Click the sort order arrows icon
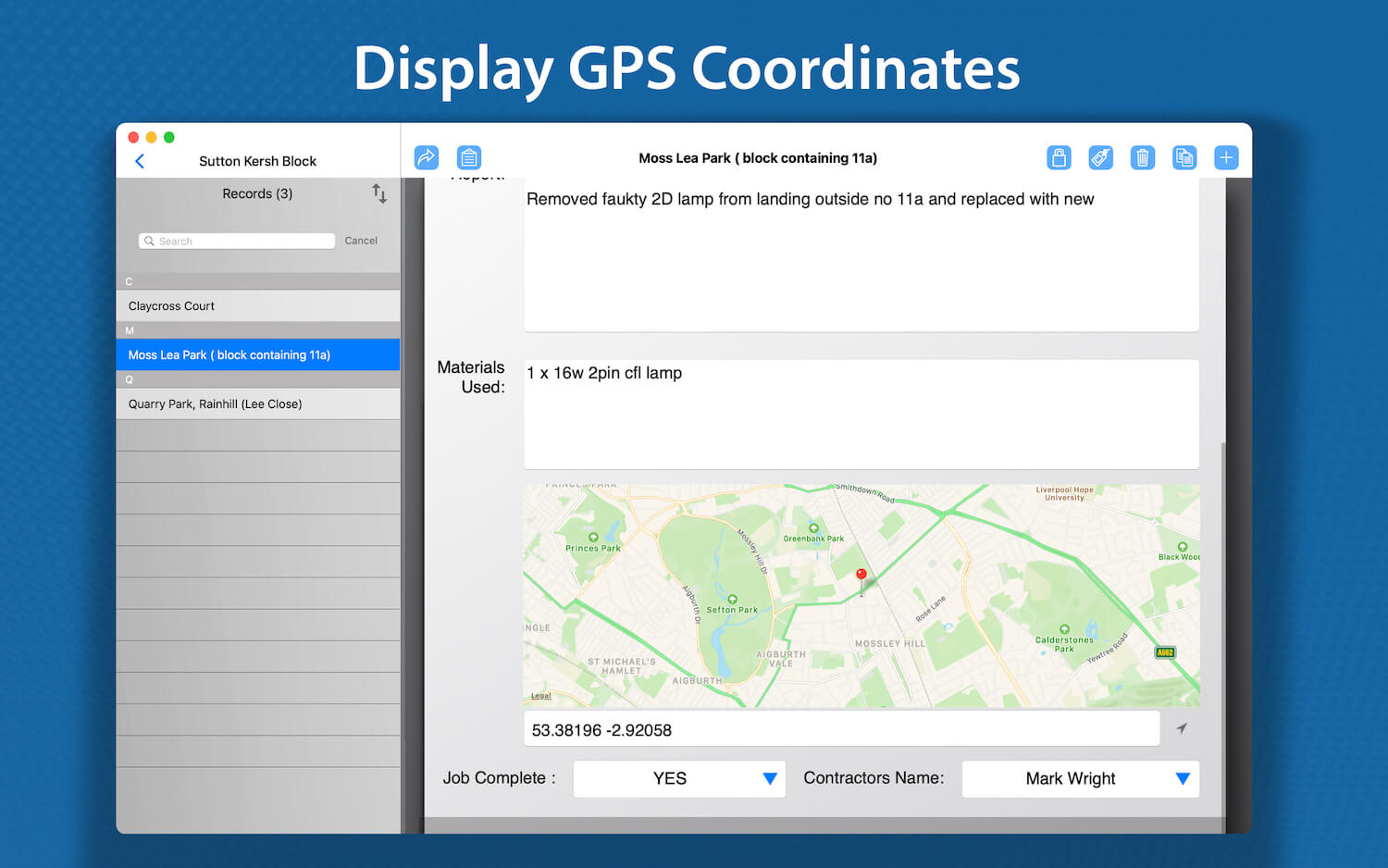1388x868 pixels. (x=378, y=193)
